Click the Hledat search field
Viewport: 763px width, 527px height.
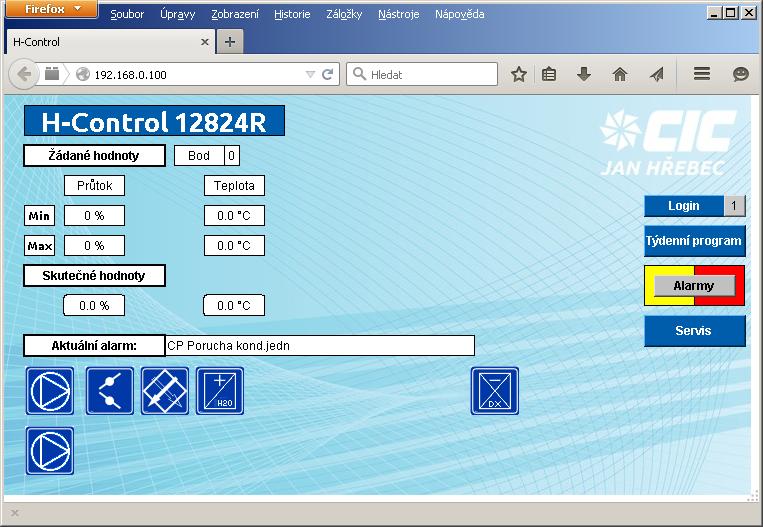click(422, 74)
